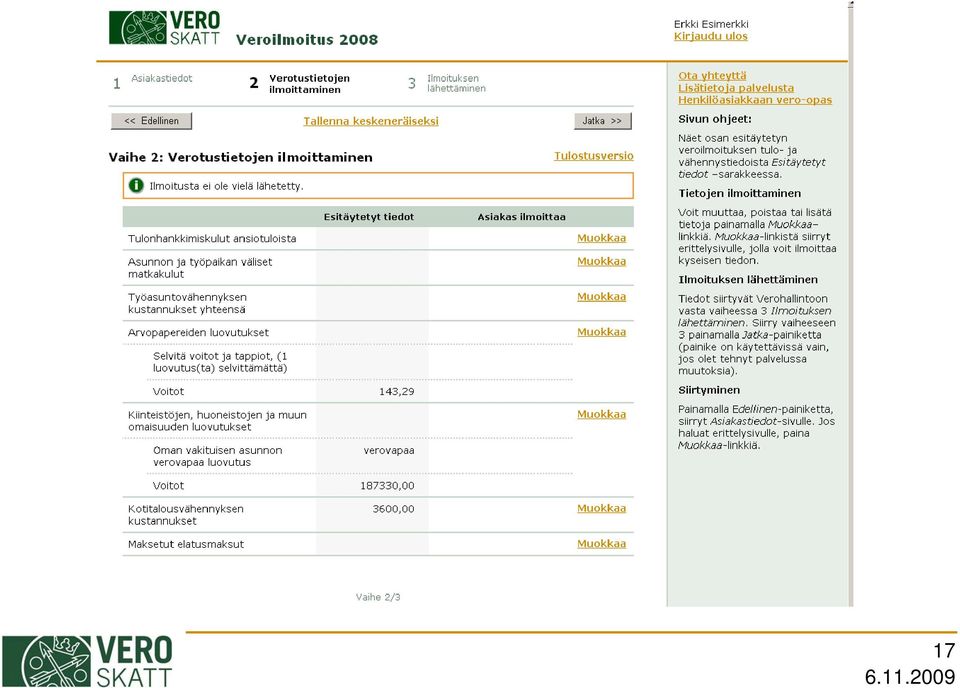Click the value 3600,00

[x=393, y=509]
